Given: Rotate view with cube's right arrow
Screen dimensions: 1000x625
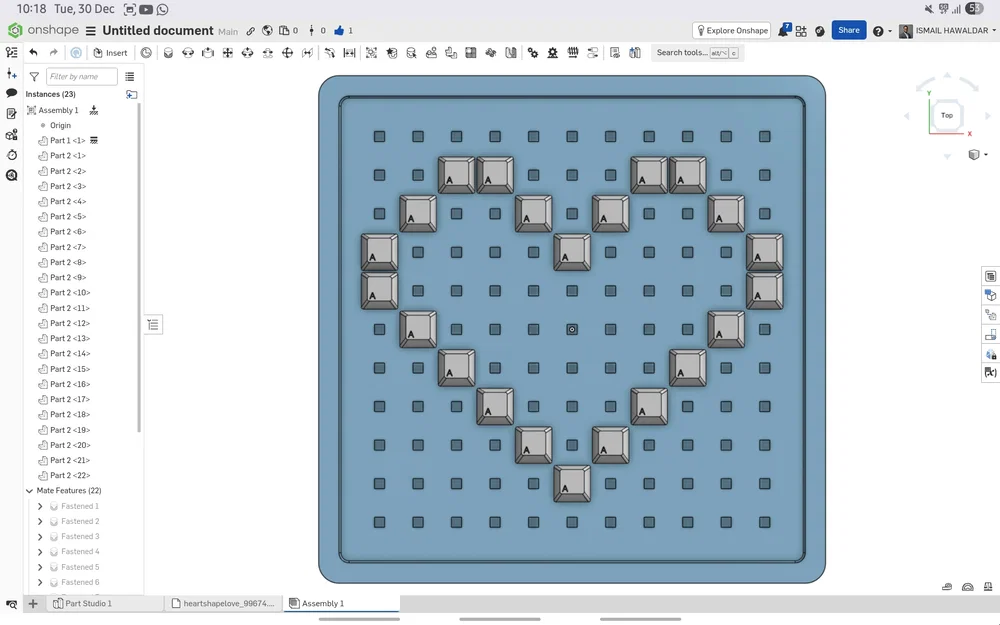Looking at the screenshot, I should pyautogui.click(x=988, y=116).
